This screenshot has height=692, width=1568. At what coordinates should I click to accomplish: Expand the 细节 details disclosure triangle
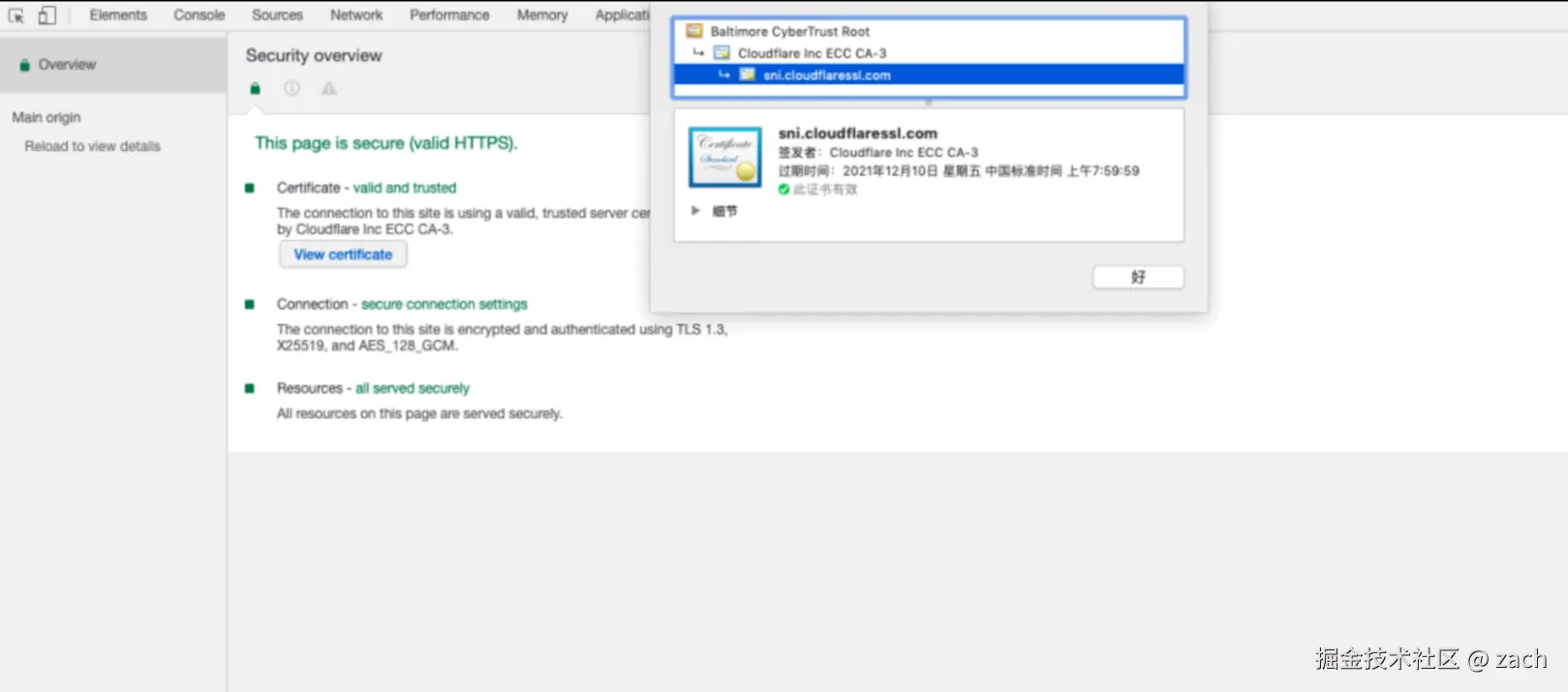click(x=695, y=210)
